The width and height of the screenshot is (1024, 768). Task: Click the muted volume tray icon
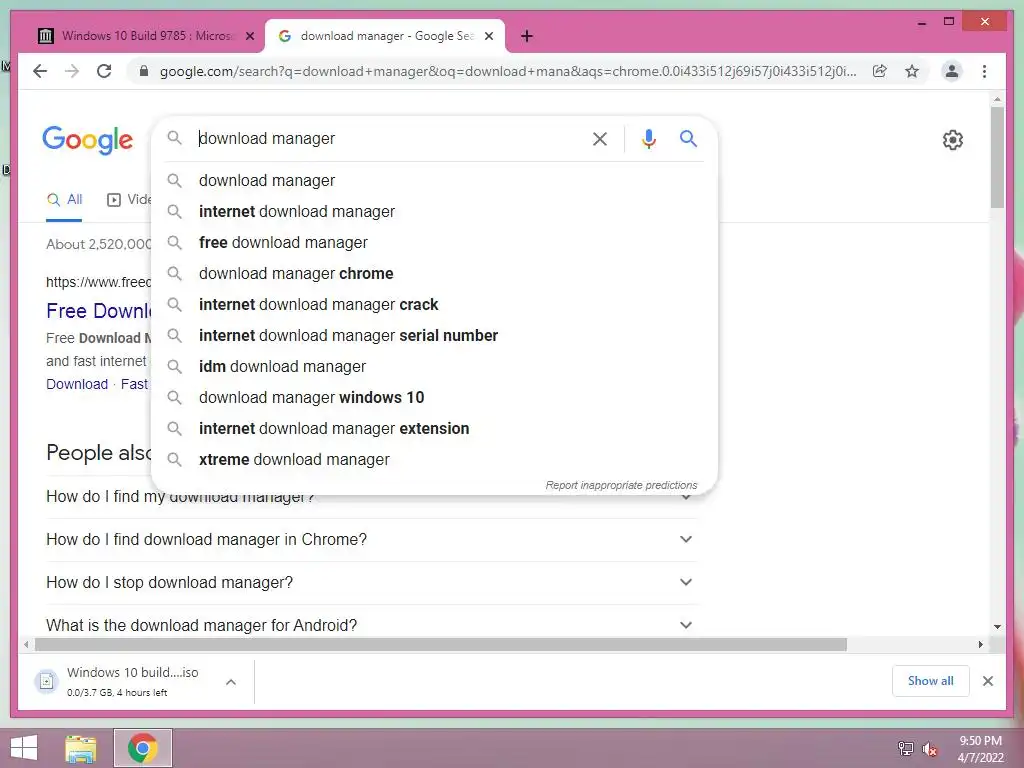click(x=929, y=748)
